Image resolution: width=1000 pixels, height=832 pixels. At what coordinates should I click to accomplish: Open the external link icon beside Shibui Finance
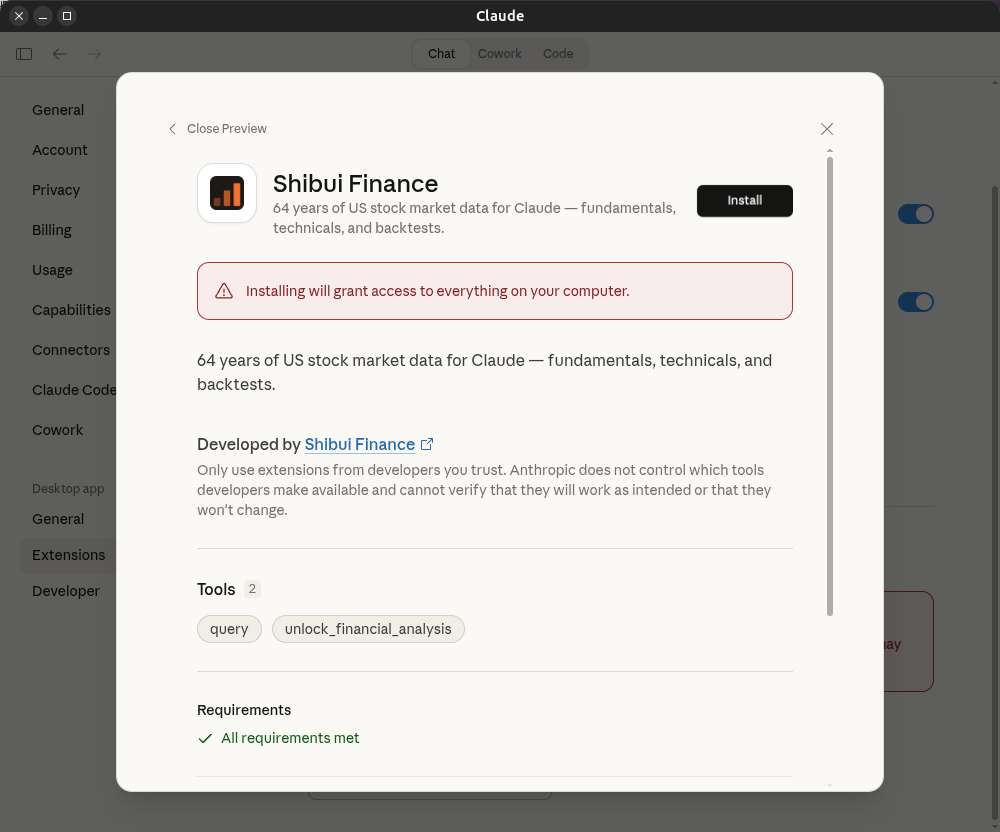(x=427, y=444)
